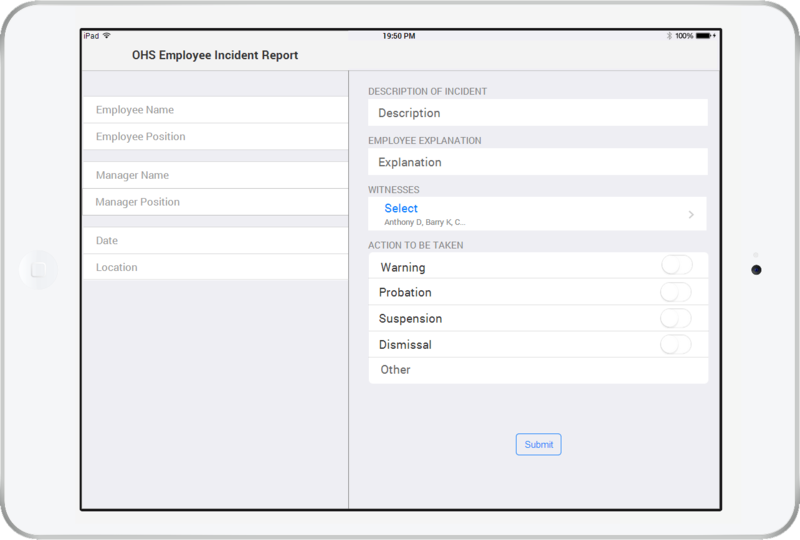Screen dimensions: 800x540
Task: Focus the Explanation text field
Action: [x=538, y=162]
